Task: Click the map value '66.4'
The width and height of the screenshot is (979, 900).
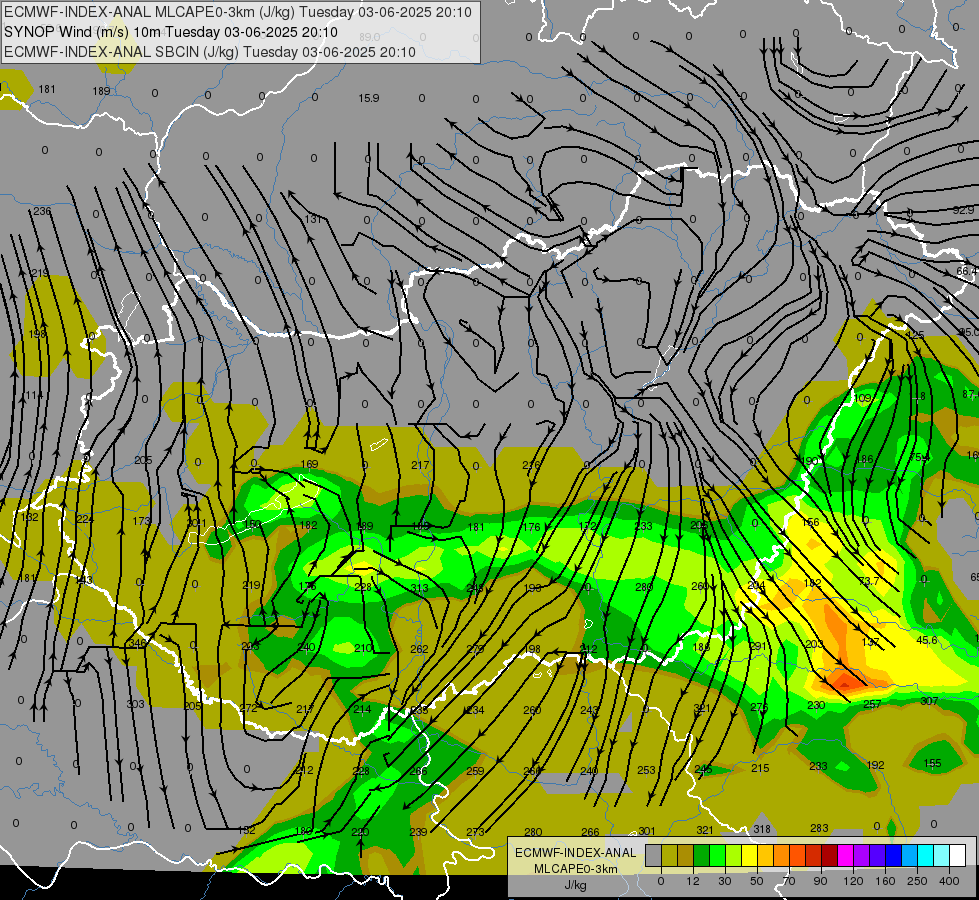Action: (x=967, y=271)
